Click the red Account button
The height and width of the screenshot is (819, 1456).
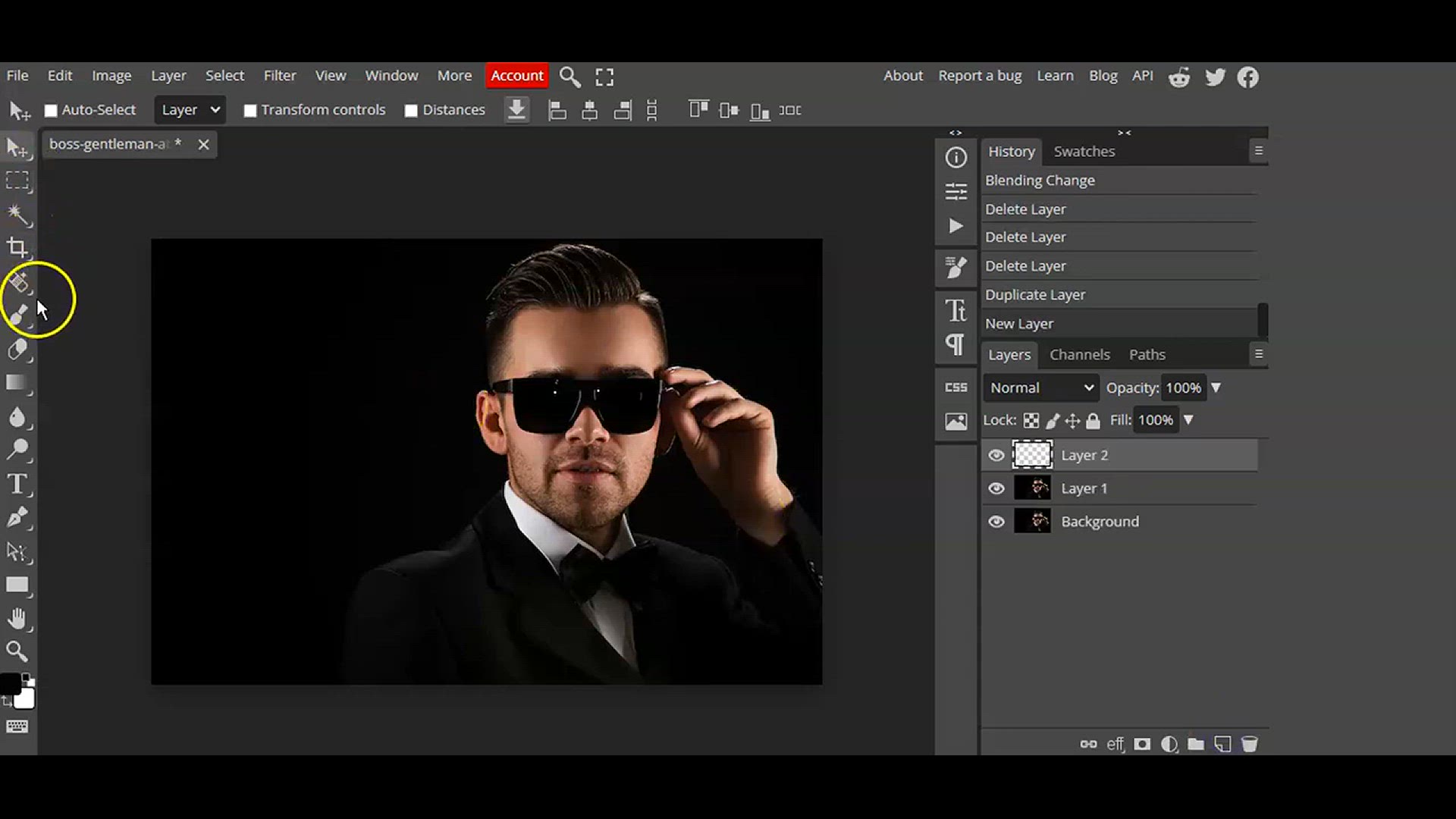[517, 76]
